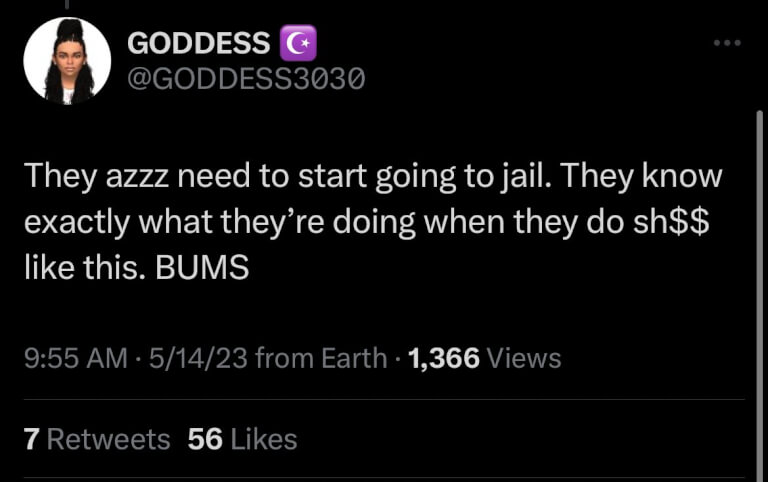Click the 9:55 AM timestamp
Viewport: 768px width, 482px height.
(x=75, y=358)
